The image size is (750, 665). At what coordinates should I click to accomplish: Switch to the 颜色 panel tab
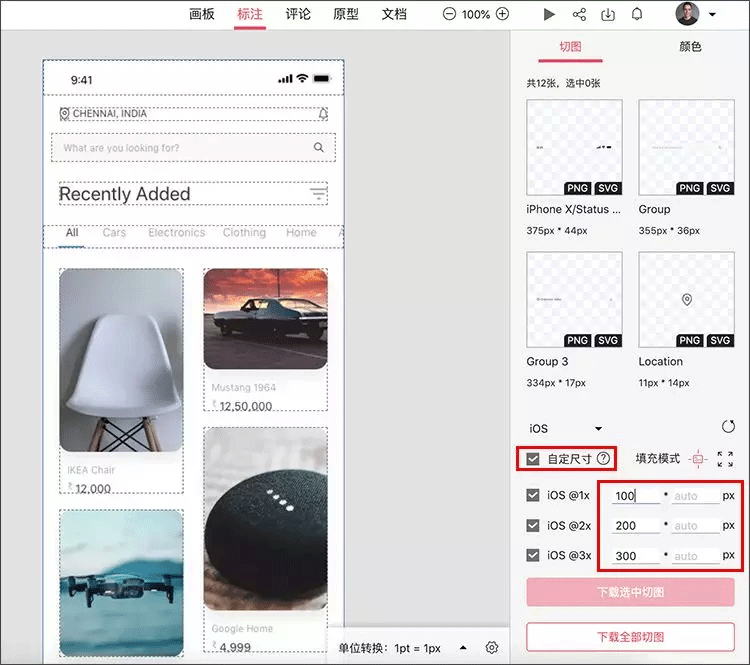pyautogui.click(x=690, y=46)
